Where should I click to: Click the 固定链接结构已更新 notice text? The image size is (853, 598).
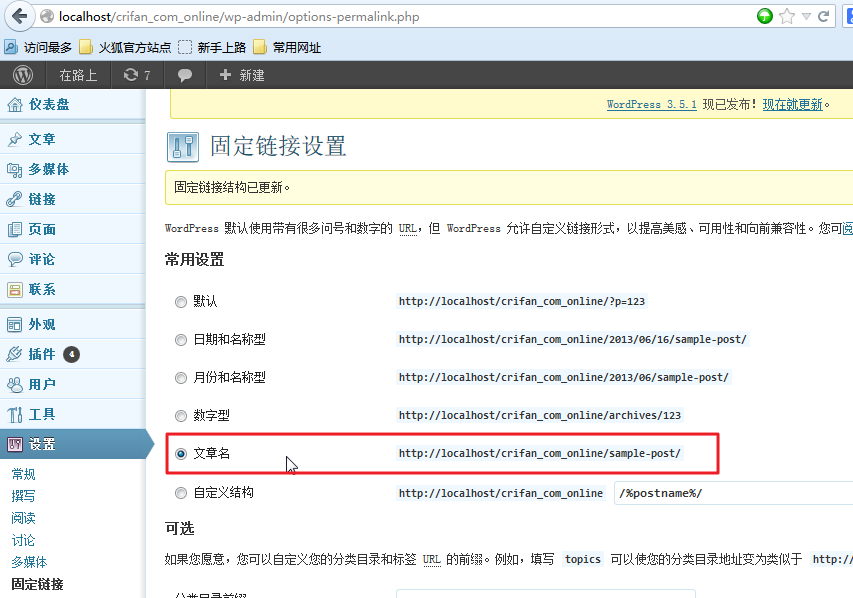click(232, 187)
